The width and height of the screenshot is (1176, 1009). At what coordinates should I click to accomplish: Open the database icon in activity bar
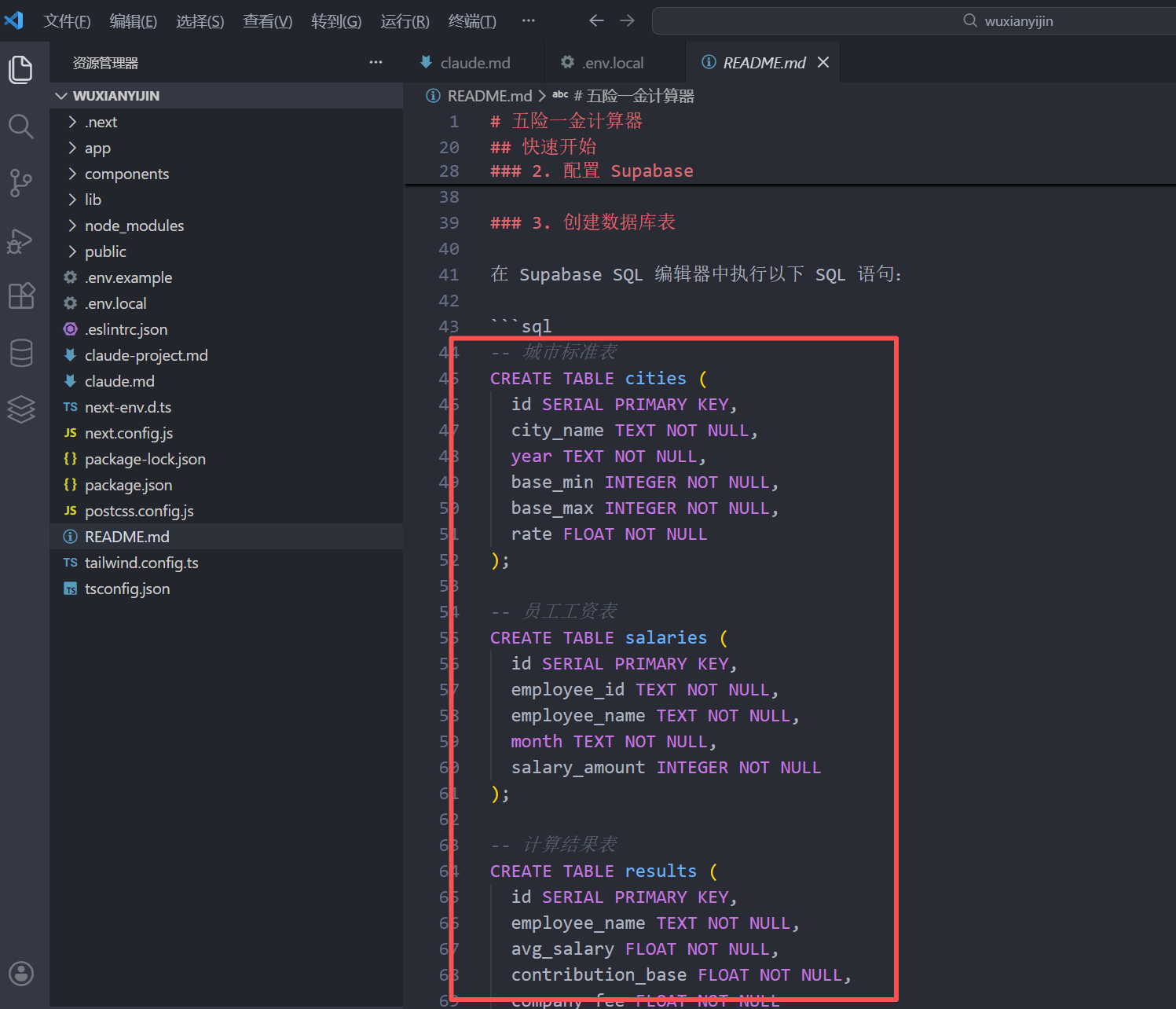21,353
